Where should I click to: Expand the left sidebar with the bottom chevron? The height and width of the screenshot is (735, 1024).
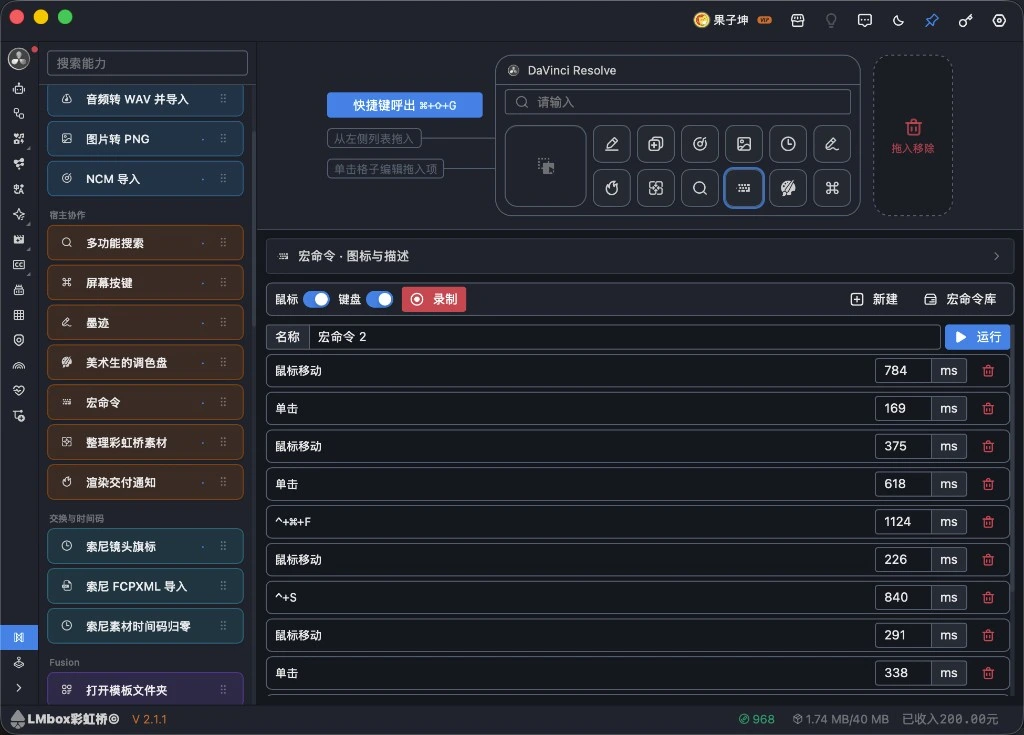tap(19, 688)
